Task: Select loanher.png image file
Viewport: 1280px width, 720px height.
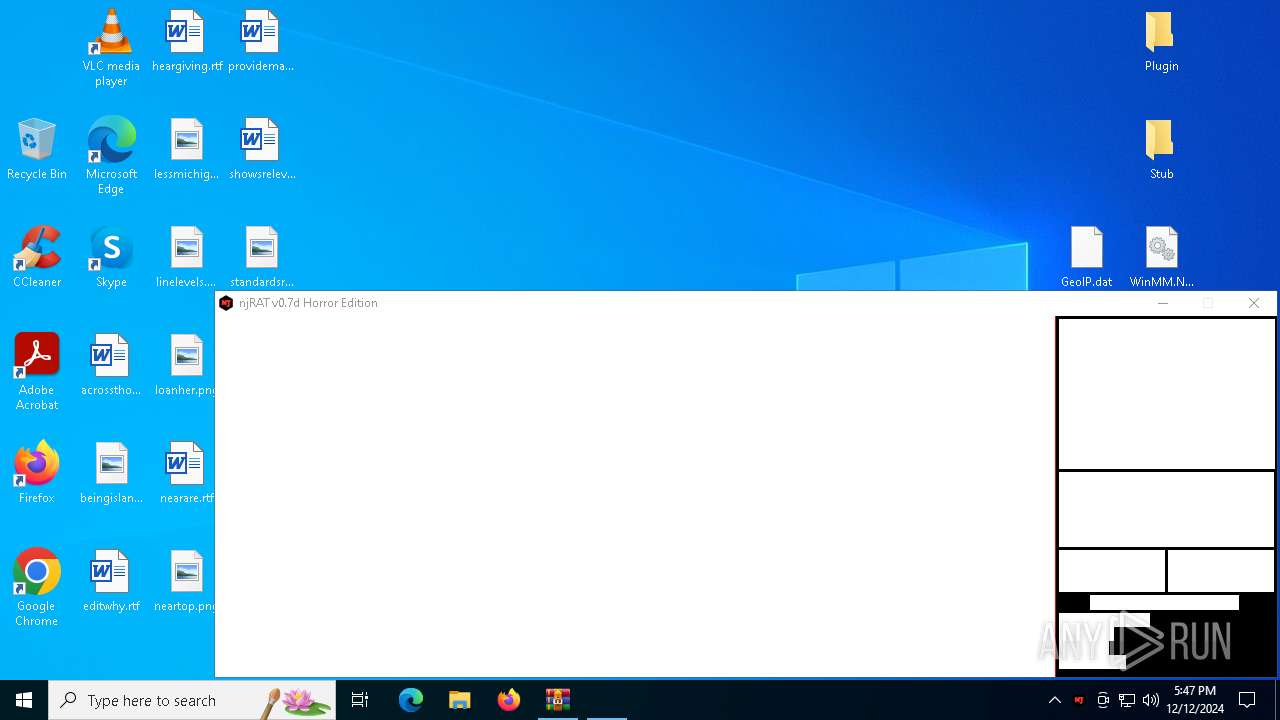Action: pyautogui.click(x=185, y=365)
